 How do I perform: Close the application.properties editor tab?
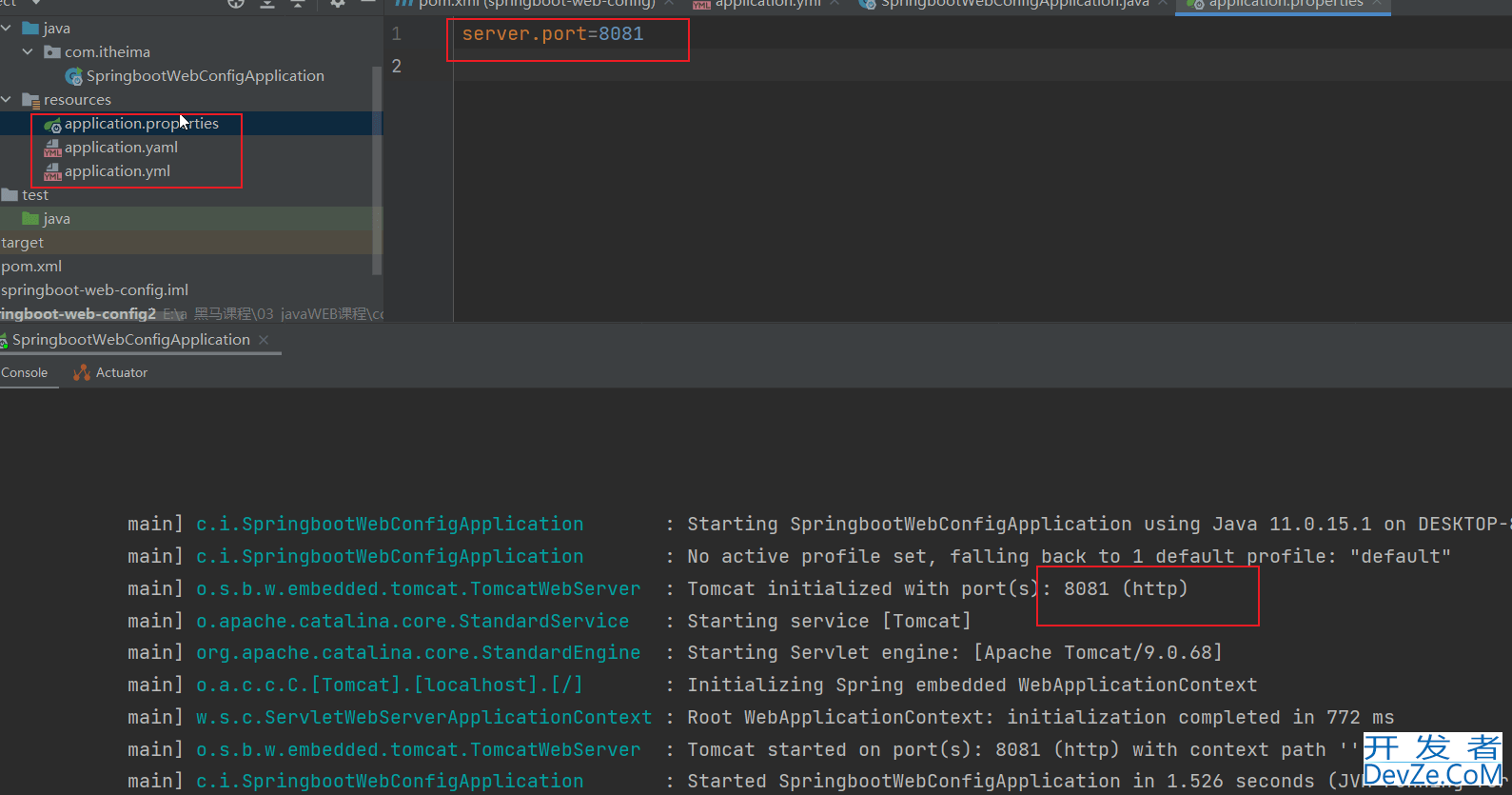(1377, 4)
